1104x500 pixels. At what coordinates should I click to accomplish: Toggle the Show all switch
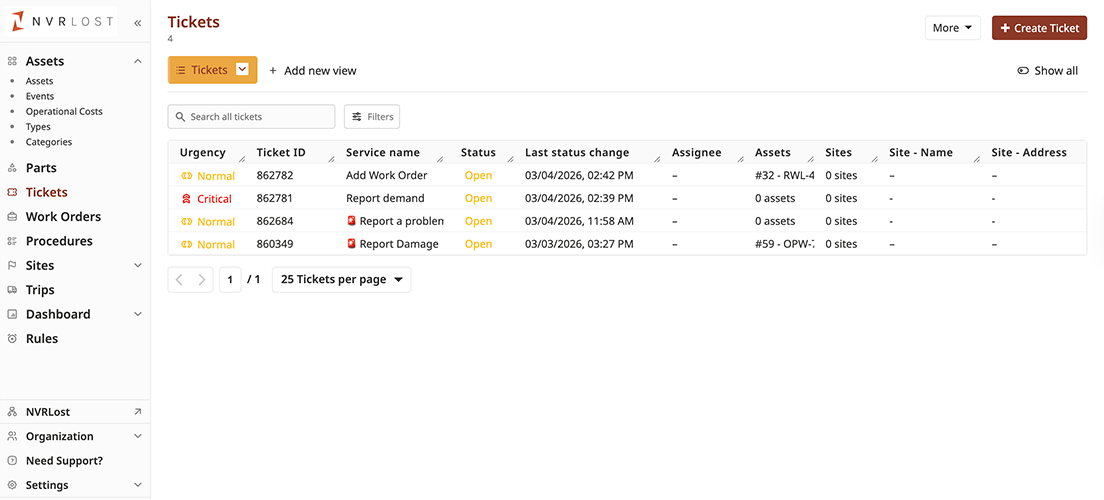[x=1023, y=71]
